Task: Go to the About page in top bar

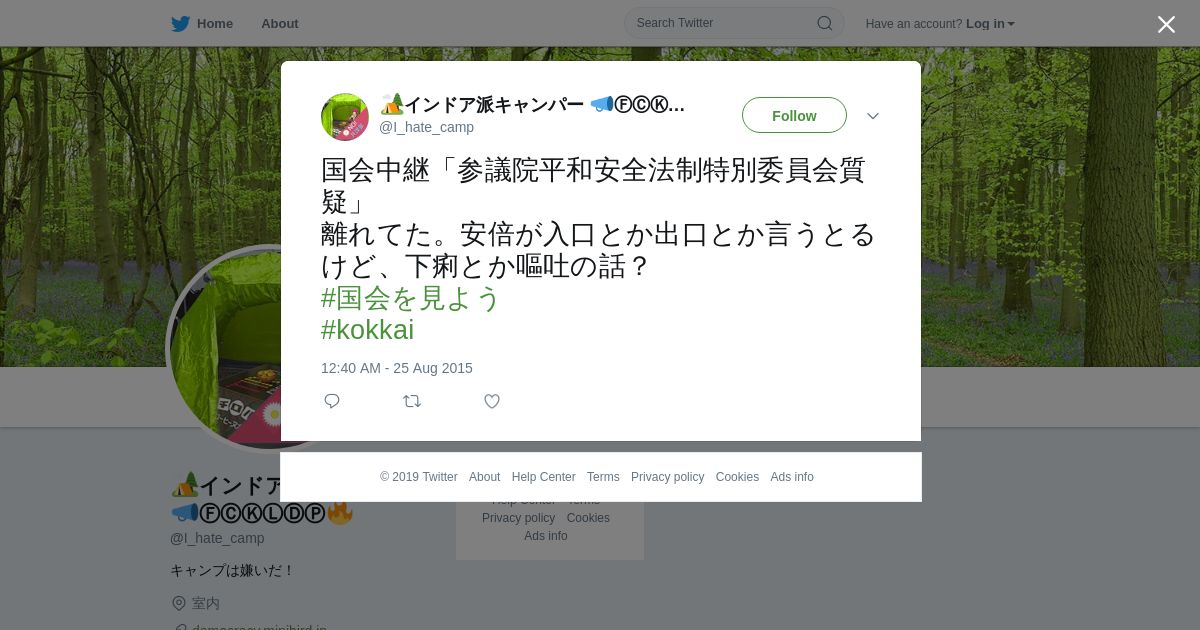Action: [x=280, y=24]
